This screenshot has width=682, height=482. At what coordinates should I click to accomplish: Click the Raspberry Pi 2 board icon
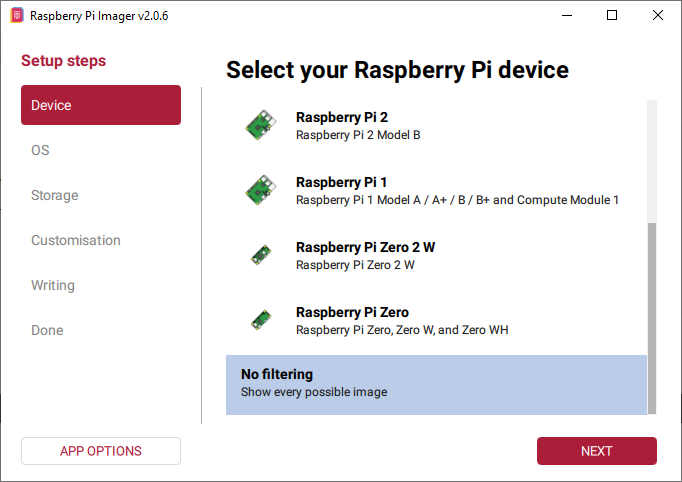pos(261,125)
